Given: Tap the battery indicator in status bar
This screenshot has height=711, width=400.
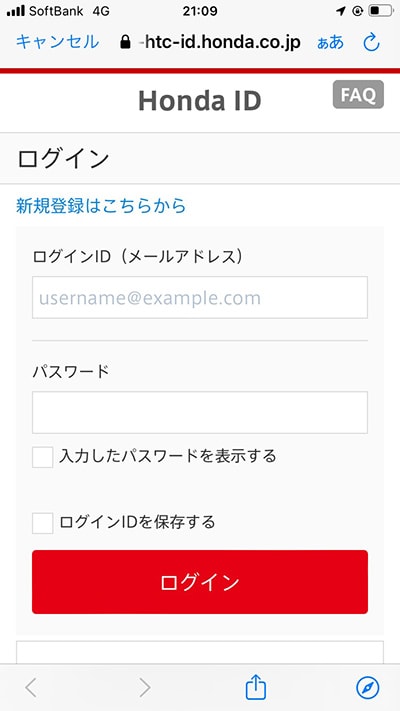Looking at the screenshot, I should coord(380,11).
